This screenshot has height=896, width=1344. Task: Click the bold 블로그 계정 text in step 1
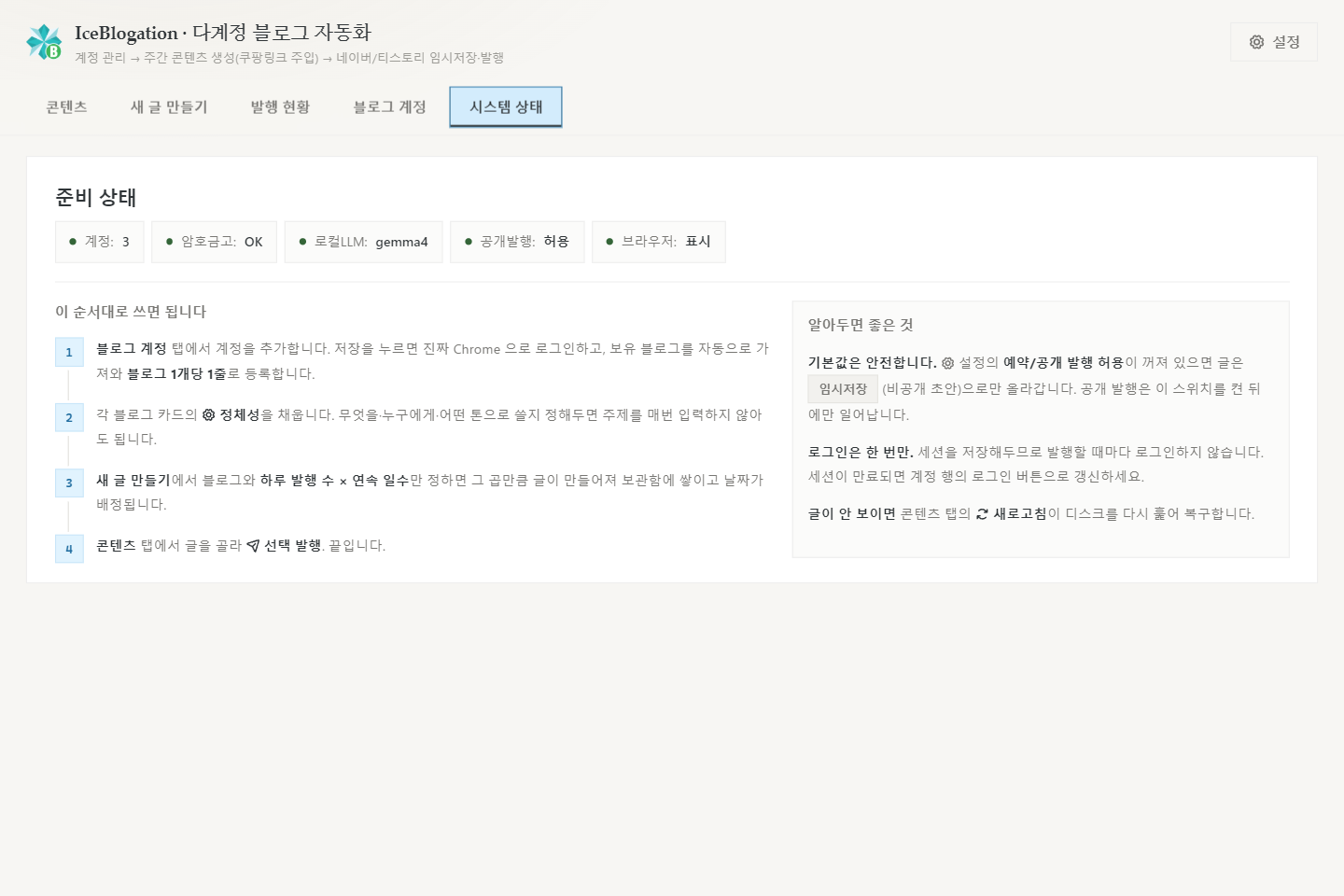[132, 348]
